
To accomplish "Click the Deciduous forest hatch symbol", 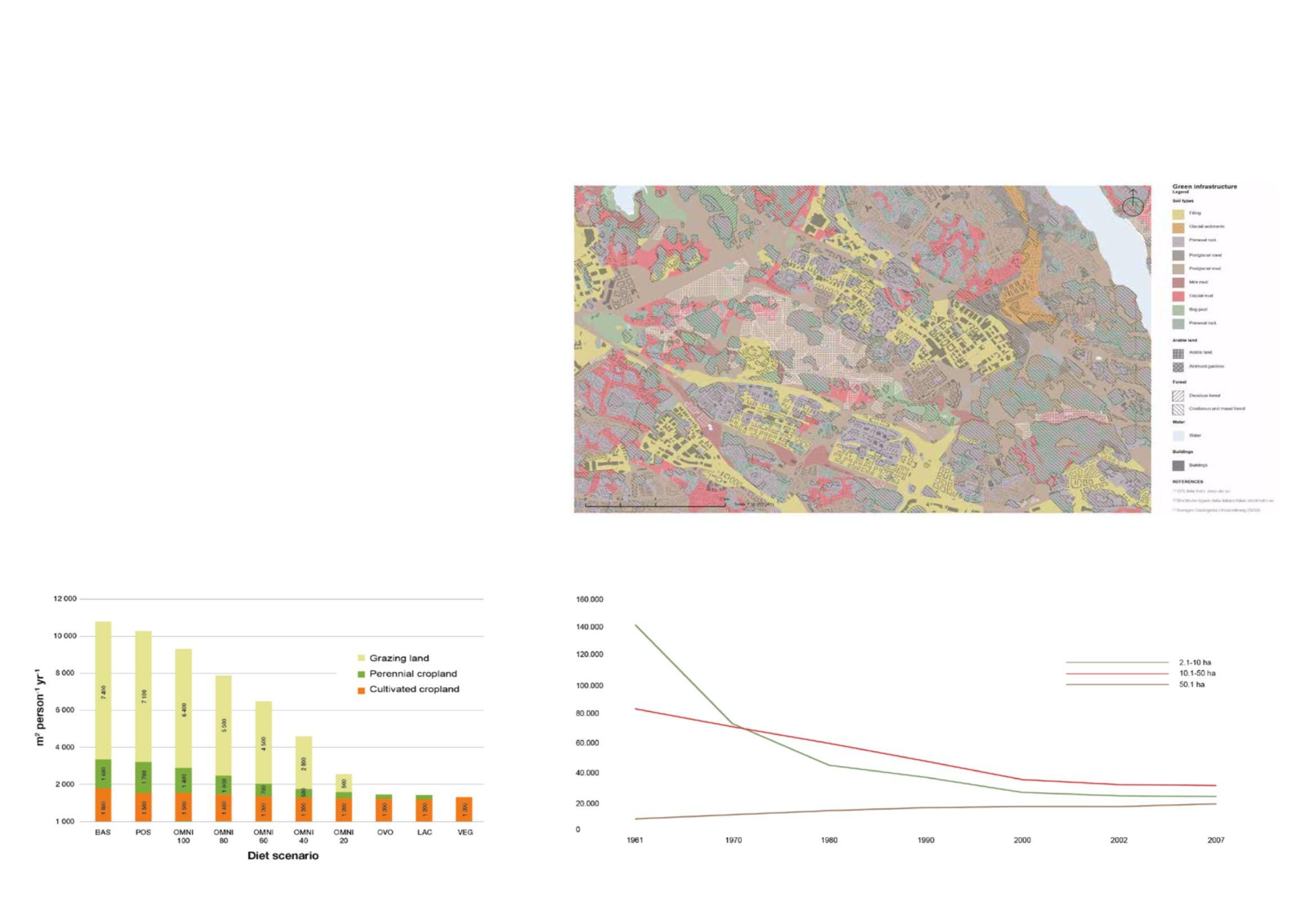I will (x=1178, y=396).
